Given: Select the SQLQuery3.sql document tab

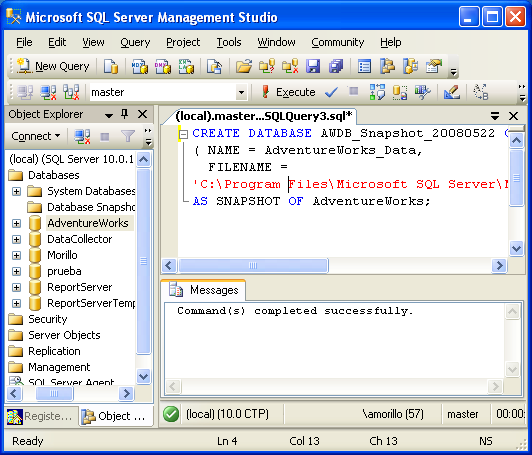Looking at the screenshot, I should 263,116.
